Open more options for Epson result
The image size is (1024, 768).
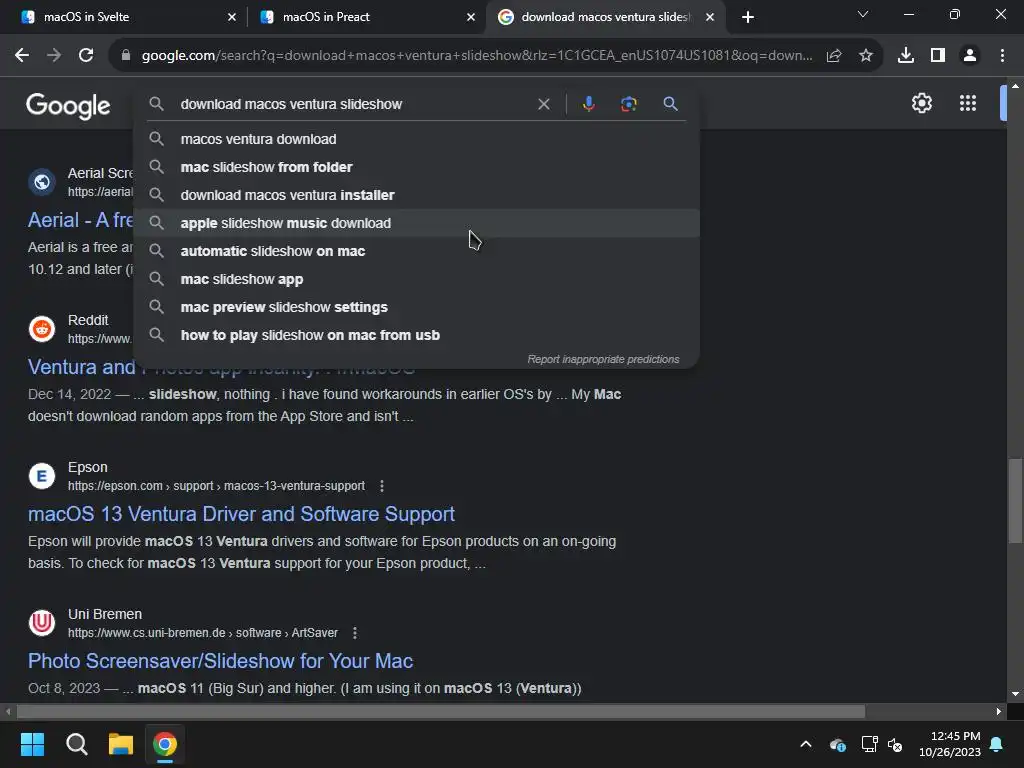382,486
